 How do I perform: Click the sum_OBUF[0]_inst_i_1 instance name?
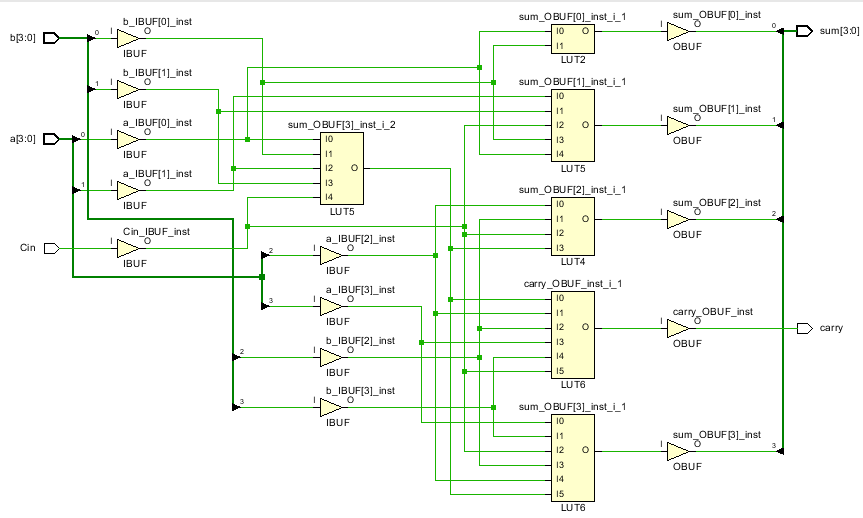pyautogui.click(x=572, y=17)
